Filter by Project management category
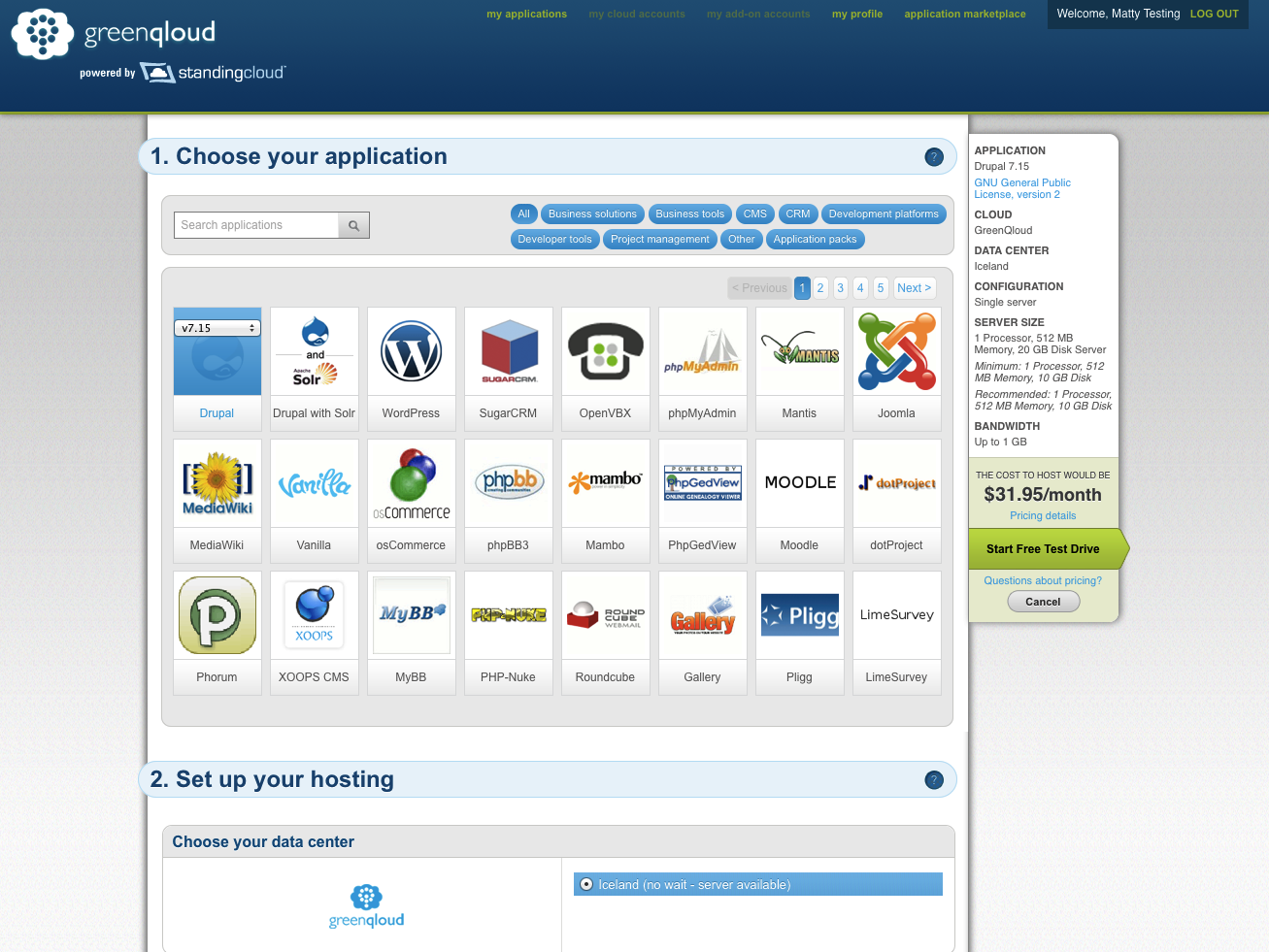Screen dimensions: 1269x952 pos(660,240)
